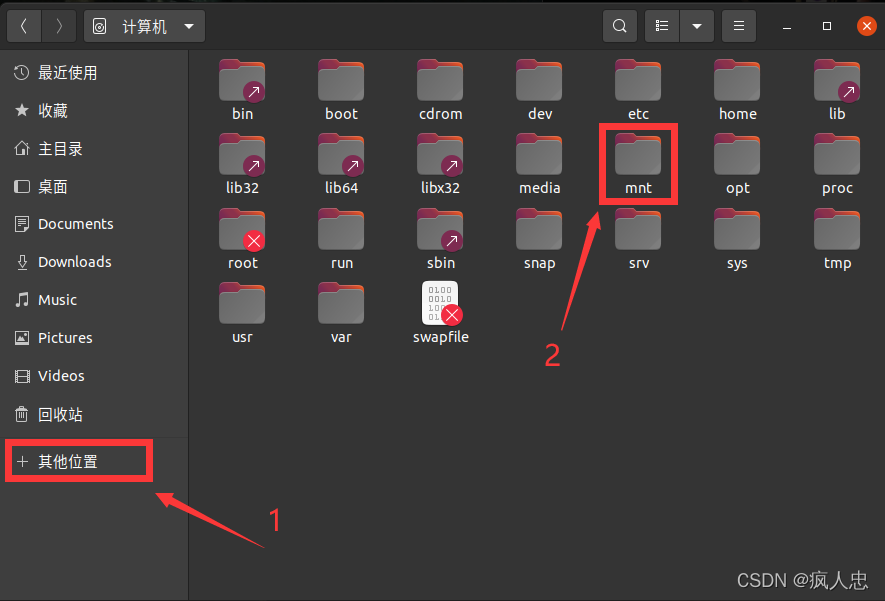Go to 主目录 home in sidebar
Viewport: 885px width, 601px height.
[x=94, y=148]
